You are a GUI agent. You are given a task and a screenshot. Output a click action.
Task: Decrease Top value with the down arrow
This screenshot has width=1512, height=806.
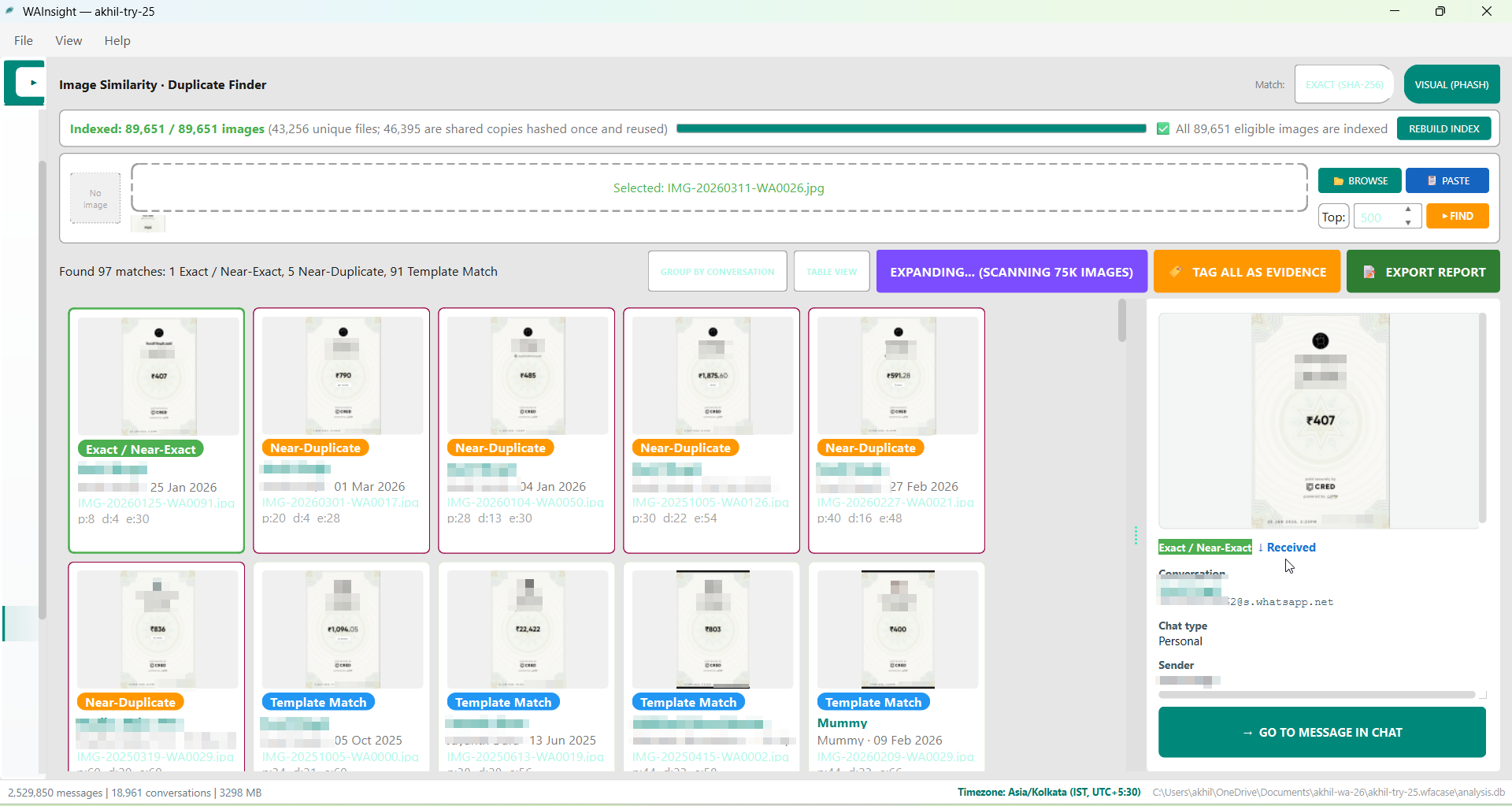pyautogui.click(x=1408, y=222)
